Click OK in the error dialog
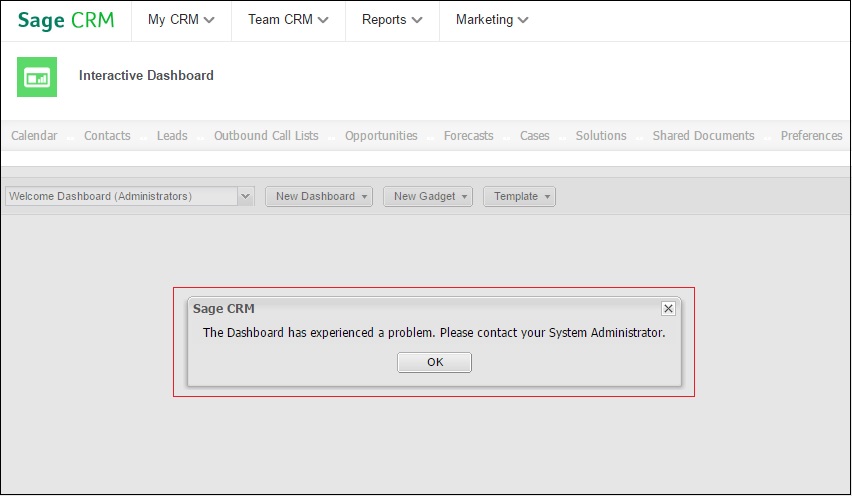The width and height of the screenshot is (852, 496). pos(434,362)
